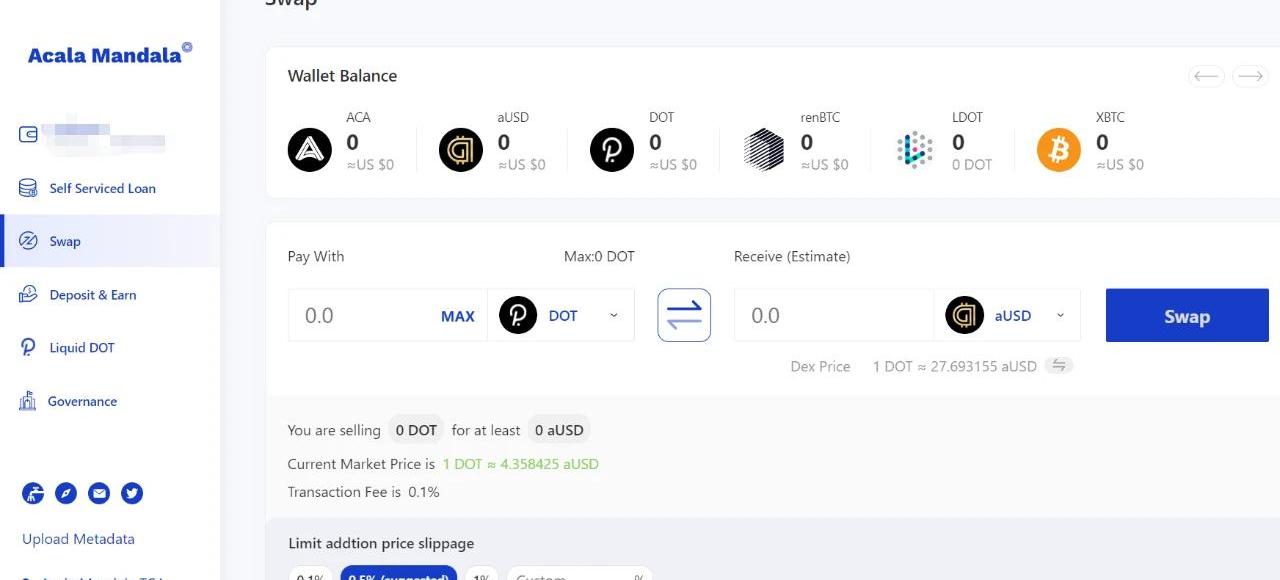The image size is (1280, 580).
Task: Flip the Dex Price rate direction
Action: (1058, 366)
